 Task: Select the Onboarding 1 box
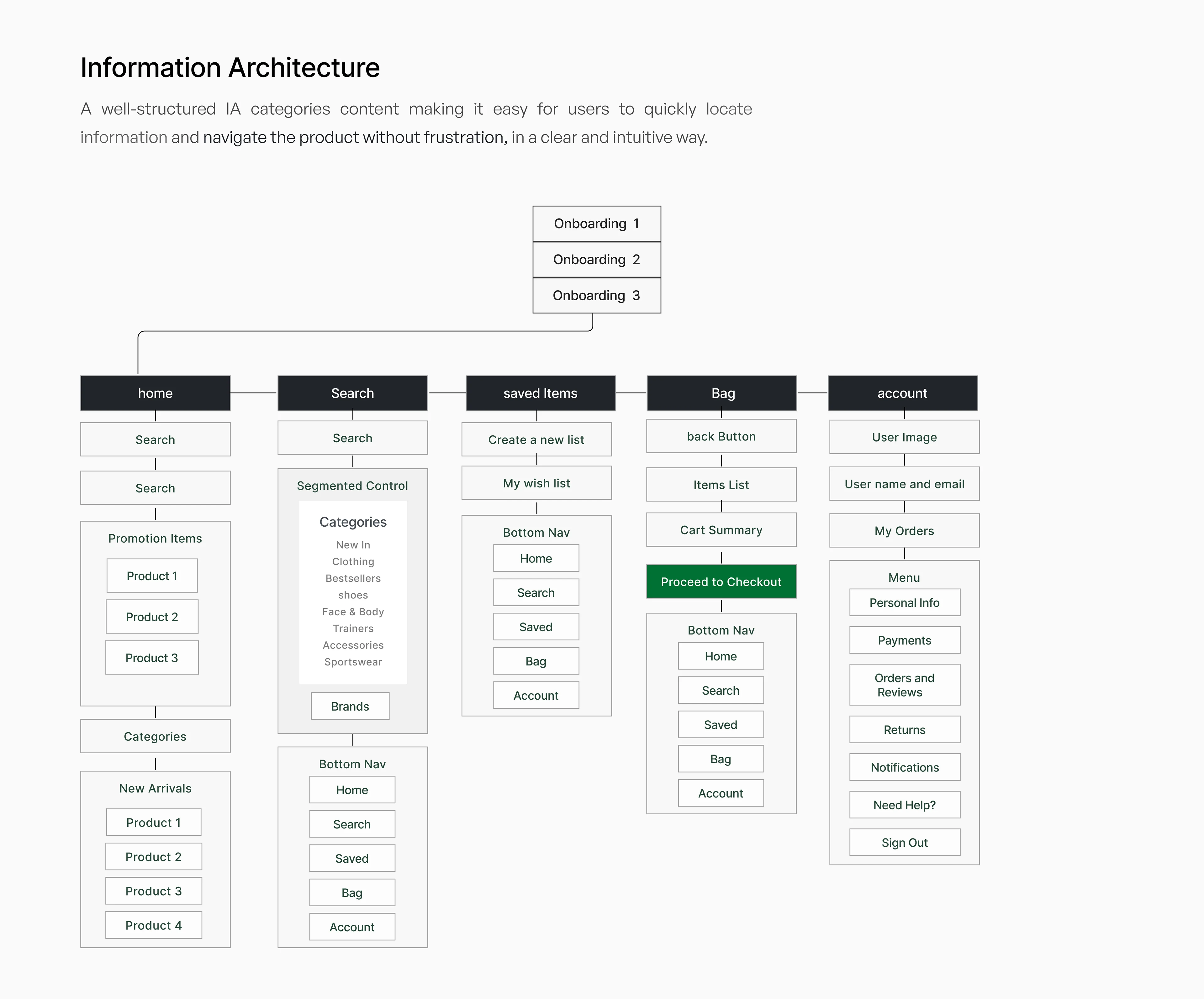tap(596, 223)
